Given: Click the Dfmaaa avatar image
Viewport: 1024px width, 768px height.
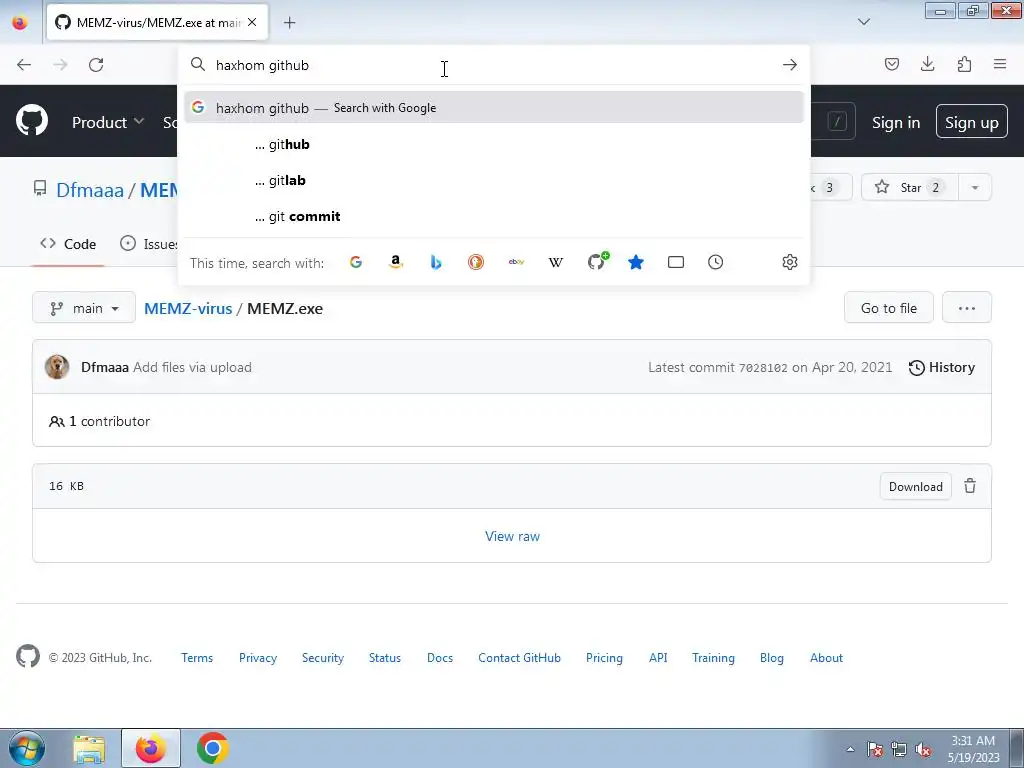Looking at the screenshot, I should point(57,367).
